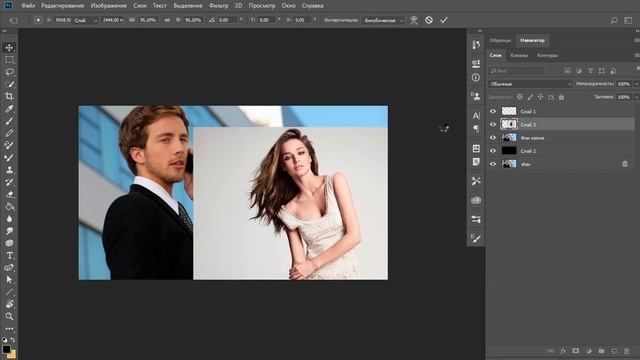Select the Path Selection arrow tool
Image resolution: width=640 pixels, height=360 pixels.
(x=9, y=280)
